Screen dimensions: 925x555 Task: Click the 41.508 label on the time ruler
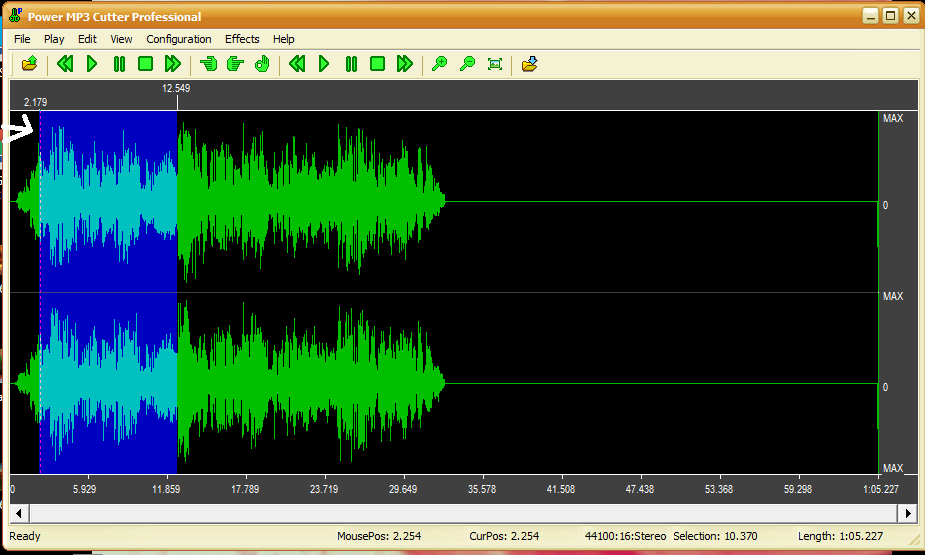click(x=560, y=489)
